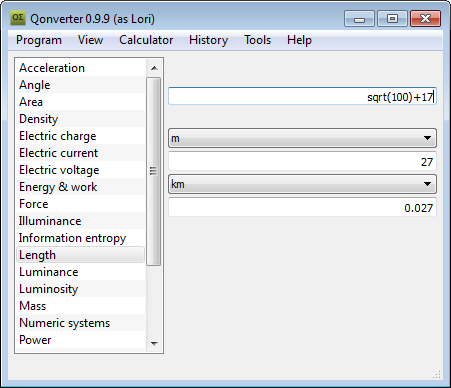
Task: Click the Qonverter app icon in title bar
Action: pos(18,18)
